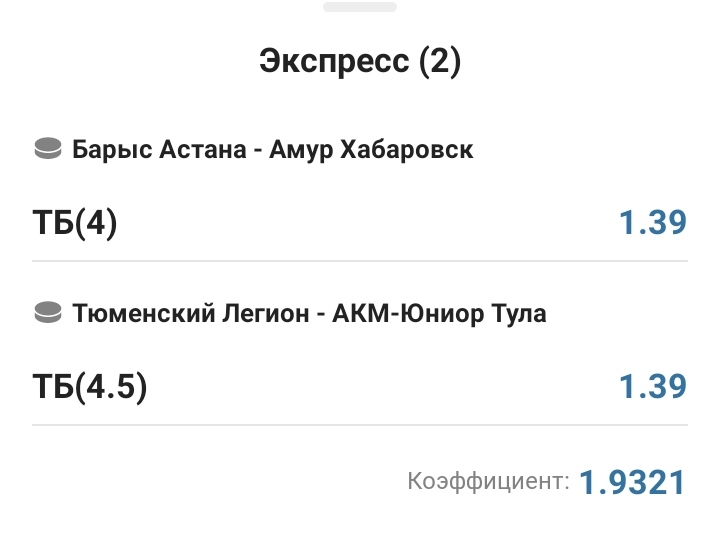Select the АКМ-Юниор Тула team name
The height and width of the screenshot is (546, 720).
click(439, 313)
